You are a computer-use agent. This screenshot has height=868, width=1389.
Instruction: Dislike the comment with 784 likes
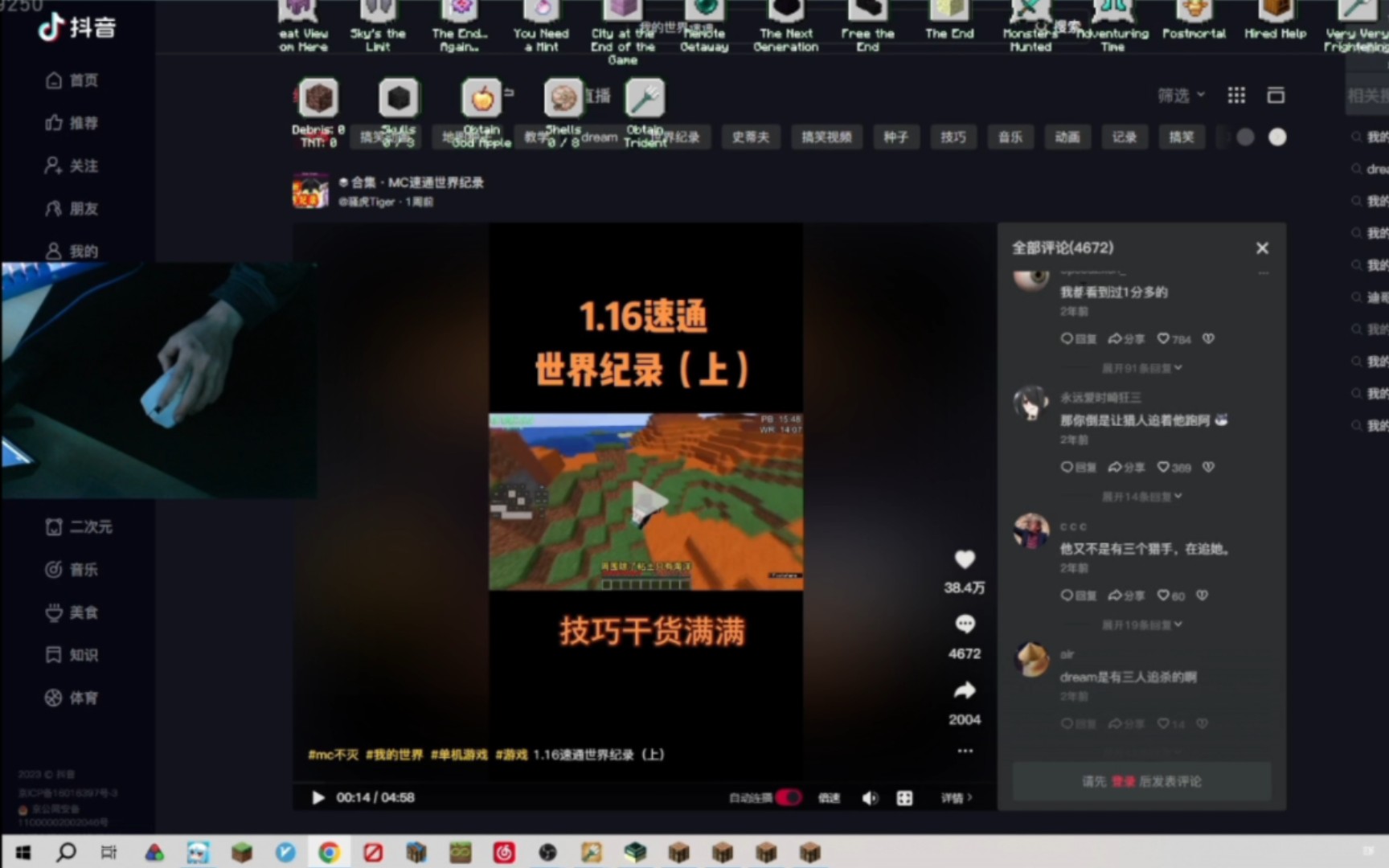1208,339
